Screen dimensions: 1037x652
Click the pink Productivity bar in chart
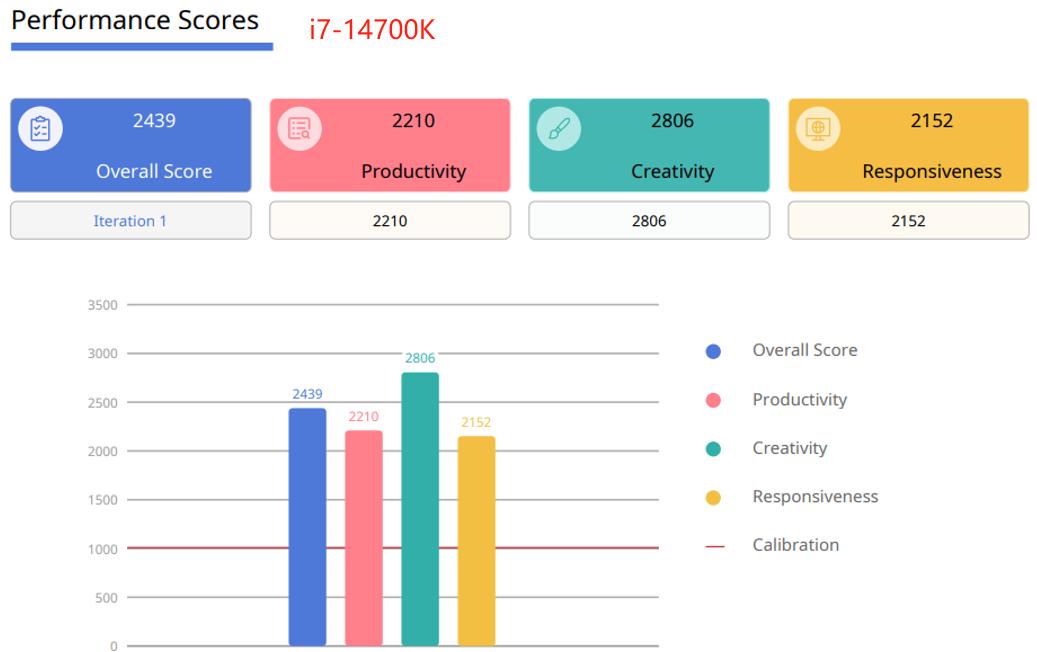pos(364,538)
